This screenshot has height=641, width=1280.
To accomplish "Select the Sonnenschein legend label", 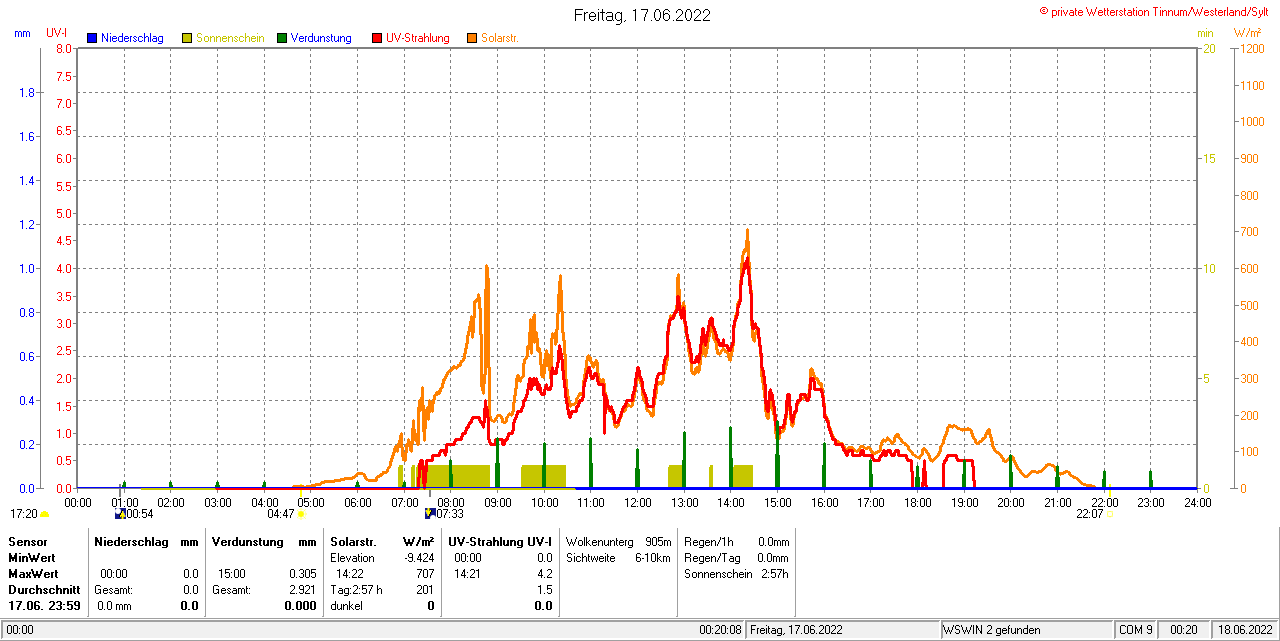I will click(230, 38).
